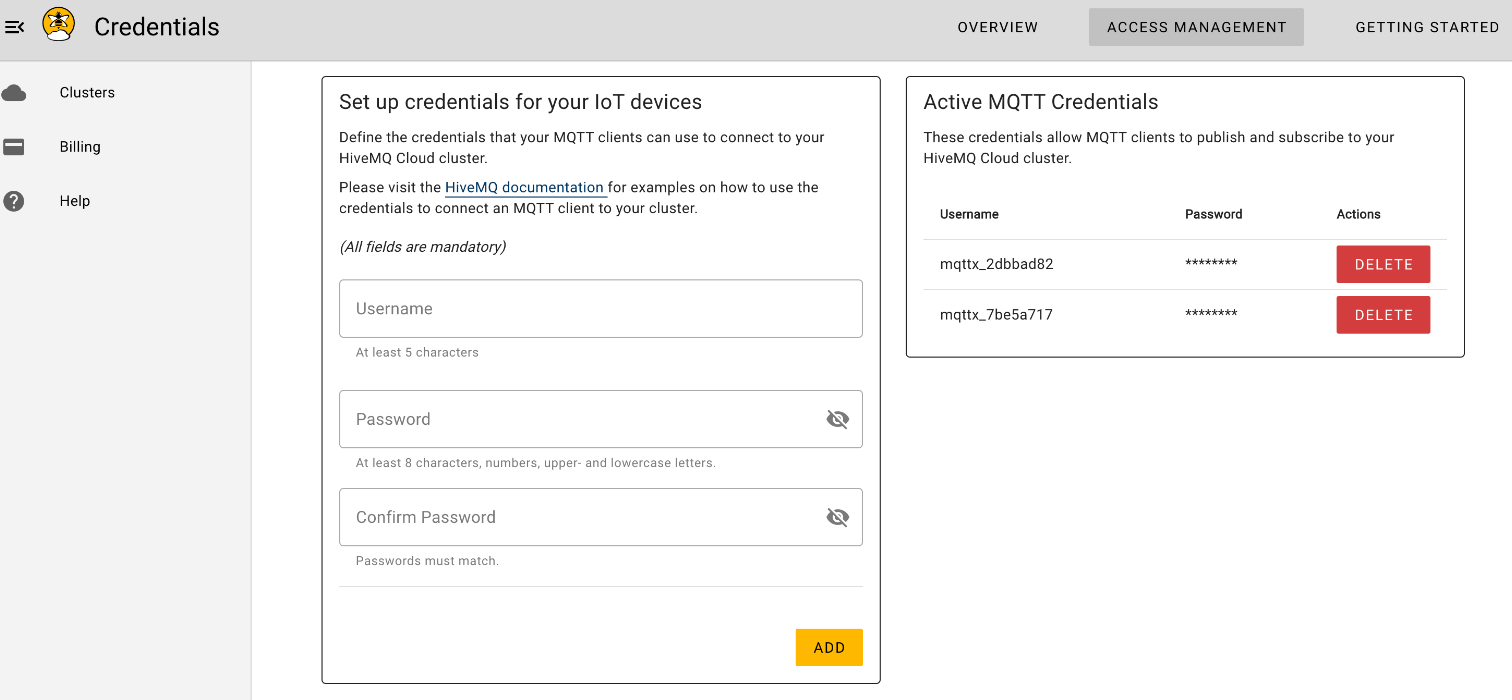Open Clusters from the sidebar

(87, 93)
